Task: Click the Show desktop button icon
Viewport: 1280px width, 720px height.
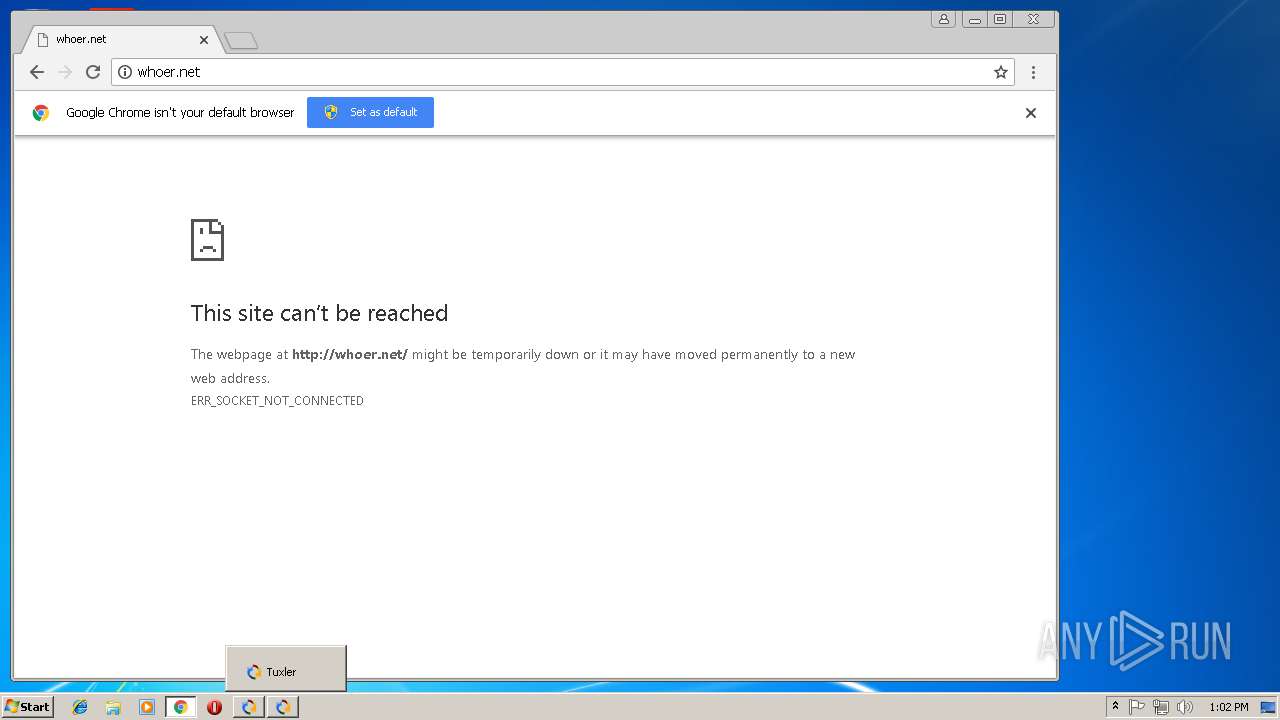Action: 1268,707
